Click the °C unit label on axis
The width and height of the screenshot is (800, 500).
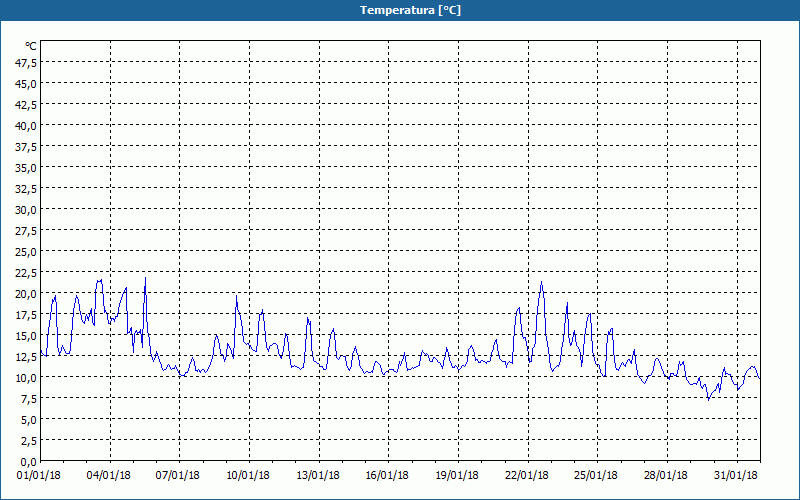[31, 46]
